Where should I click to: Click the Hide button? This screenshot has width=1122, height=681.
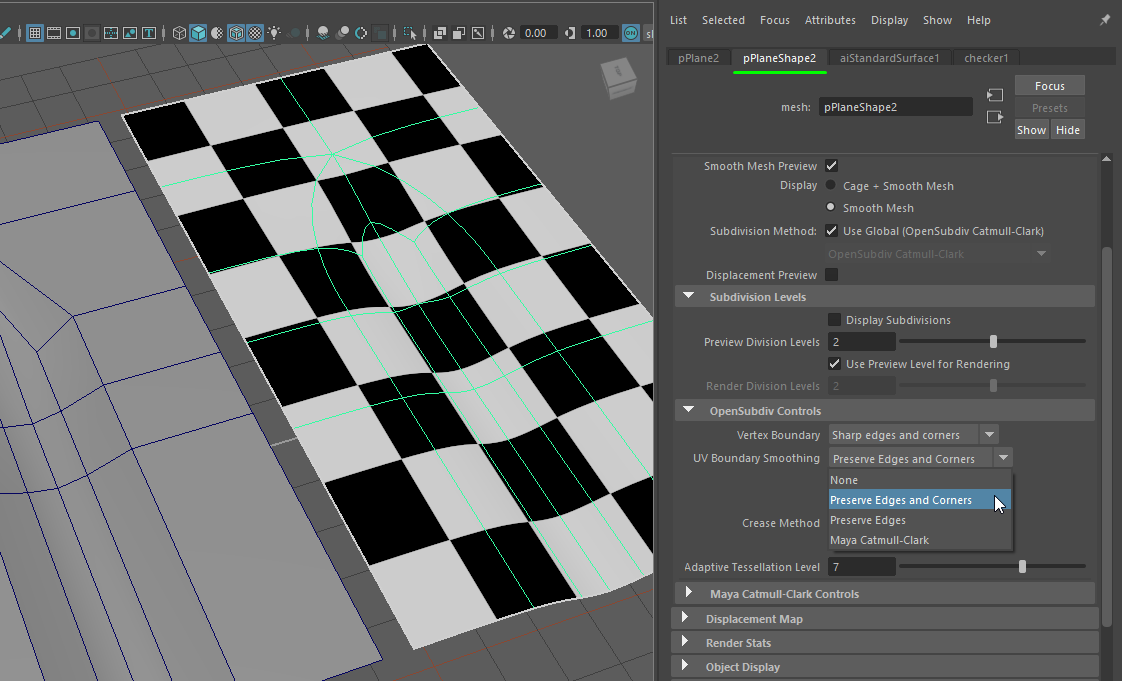coord(1068,130)
